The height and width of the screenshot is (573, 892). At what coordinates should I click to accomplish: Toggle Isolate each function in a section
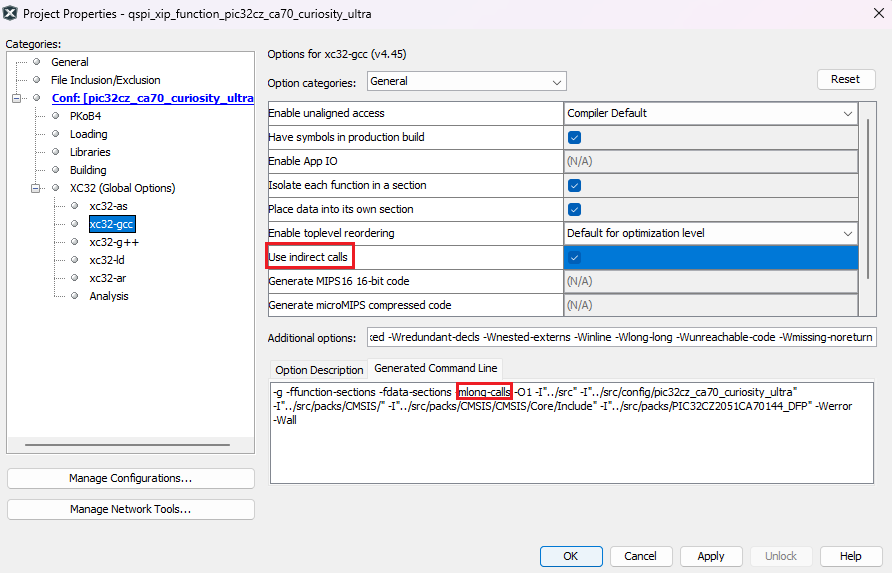tap(575, 185)
